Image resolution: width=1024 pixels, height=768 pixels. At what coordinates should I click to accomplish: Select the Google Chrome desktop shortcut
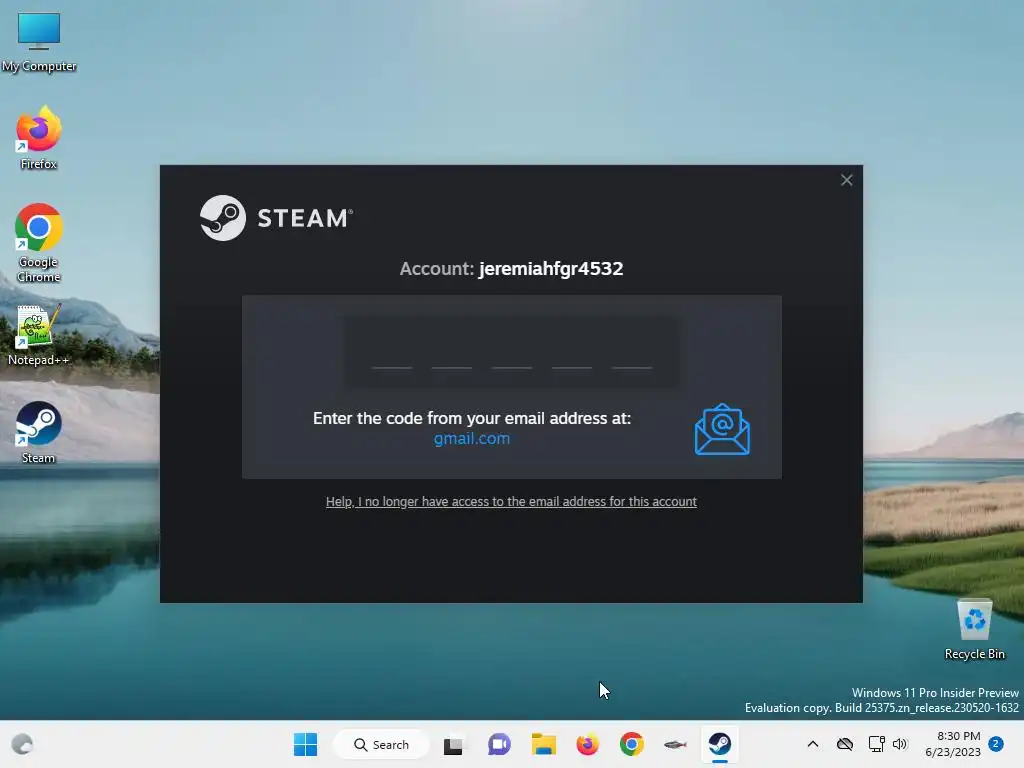point(39,243)
